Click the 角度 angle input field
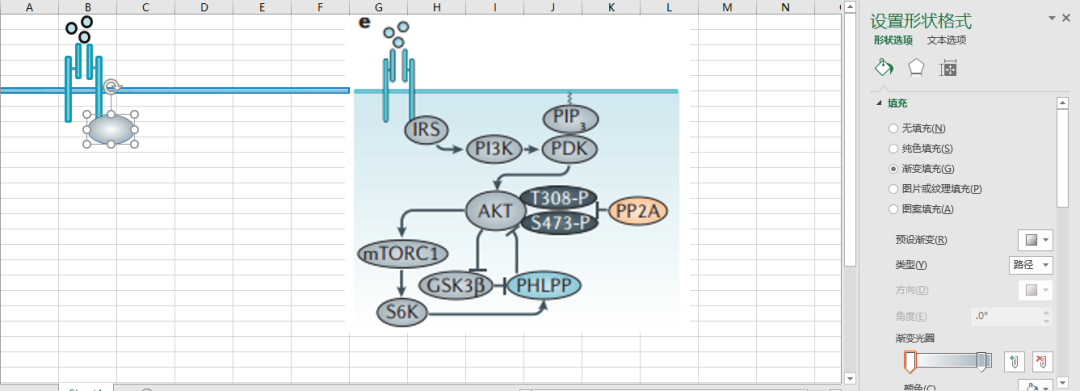 [1006, 316]
